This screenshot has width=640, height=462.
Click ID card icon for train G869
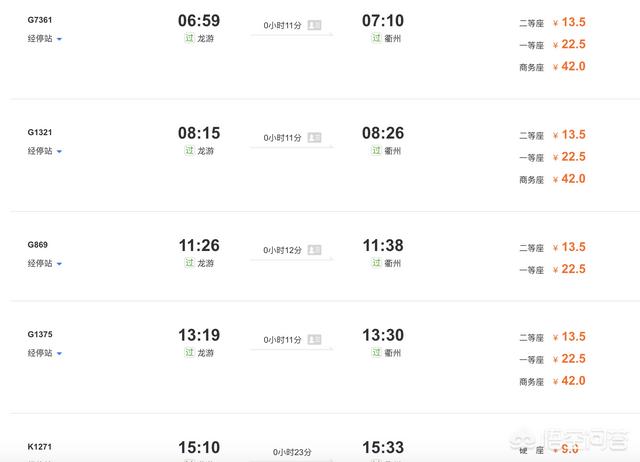pyautogui.click(x=314, y=250)
